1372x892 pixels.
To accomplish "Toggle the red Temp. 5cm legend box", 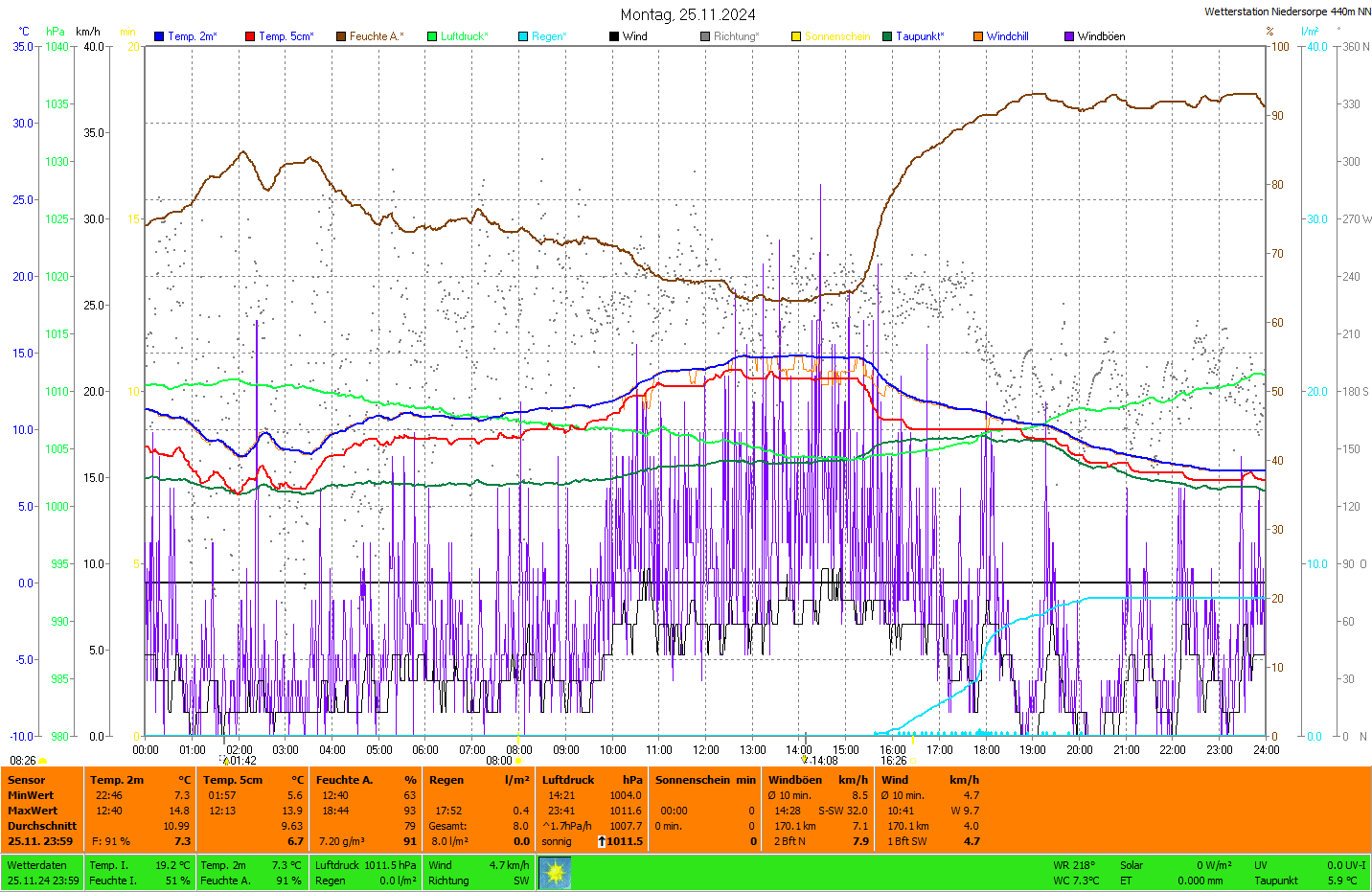I will click(x=250, y=36).
